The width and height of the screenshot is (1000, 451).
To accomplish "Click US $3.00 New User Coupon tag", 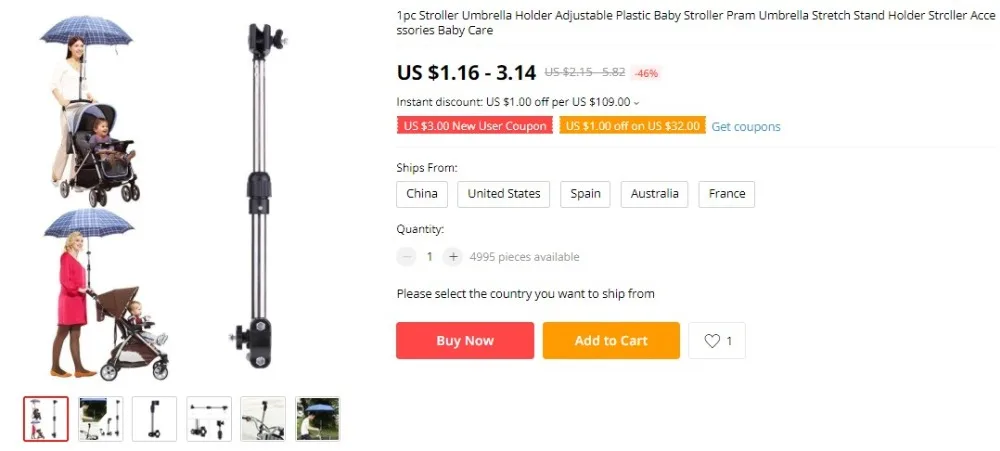I will coord(475,126).
